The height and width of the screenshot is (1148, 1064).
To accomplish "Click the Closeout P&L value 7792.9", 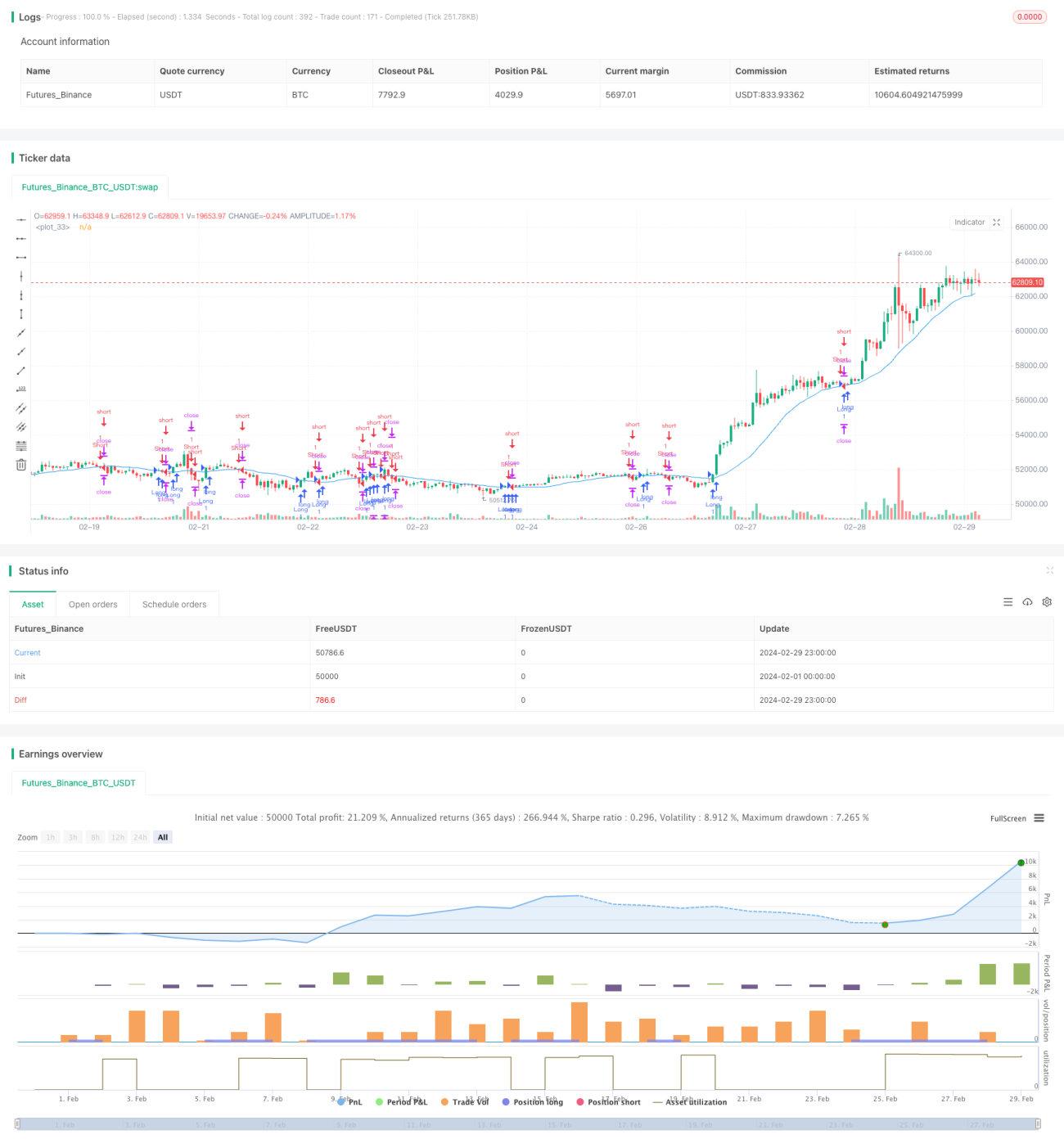I will pyautogui.click(x=391, y=95).
